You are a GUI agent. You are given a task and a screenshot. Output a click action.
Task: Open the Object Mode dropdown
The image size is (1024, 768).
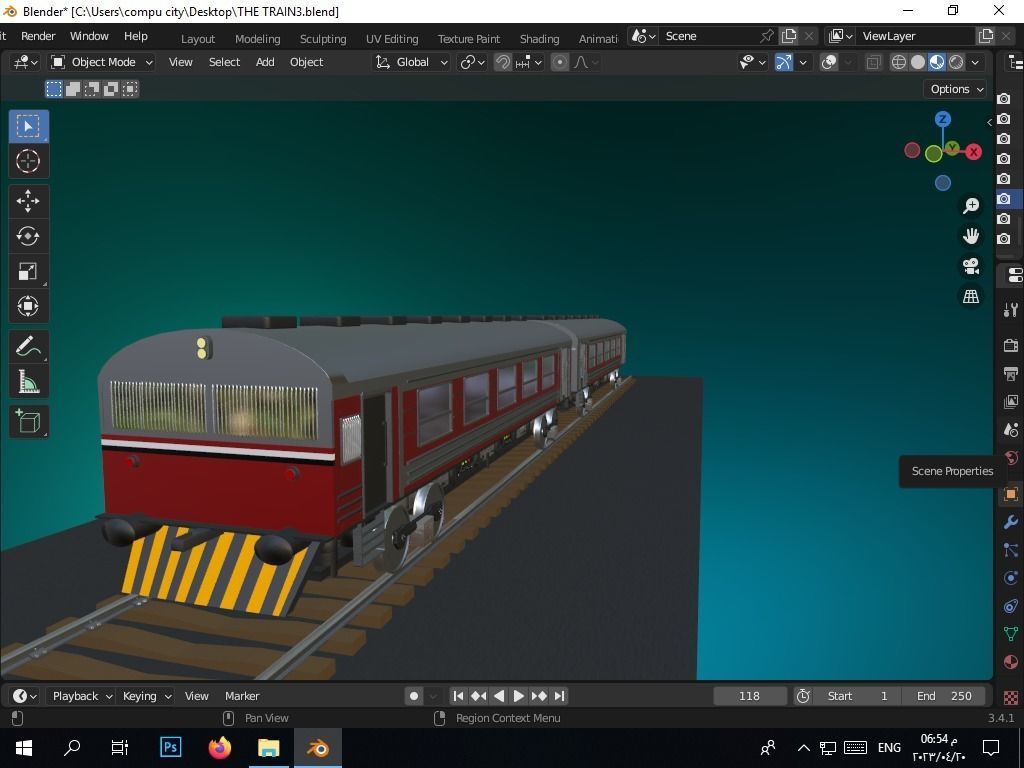click(x=102, y=62)
